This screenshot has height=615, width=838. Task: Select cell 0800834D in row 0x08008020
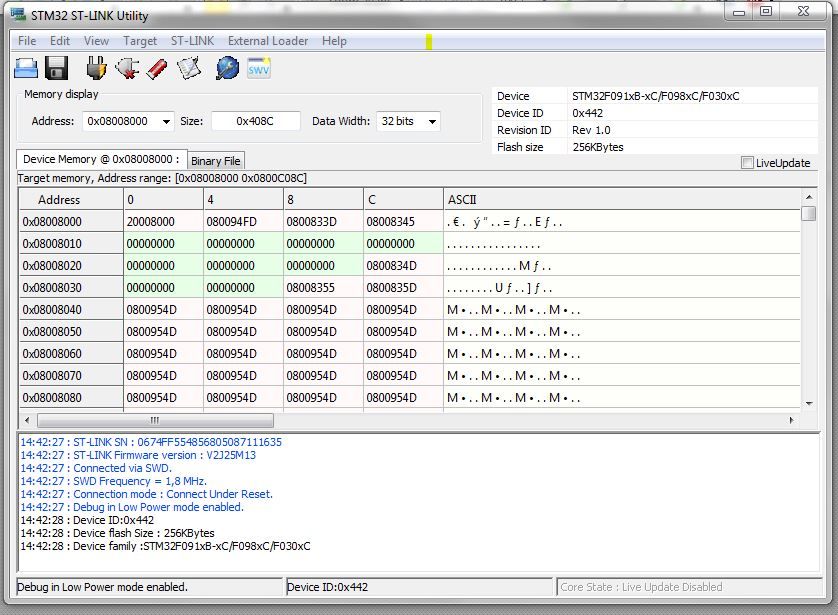404,266
